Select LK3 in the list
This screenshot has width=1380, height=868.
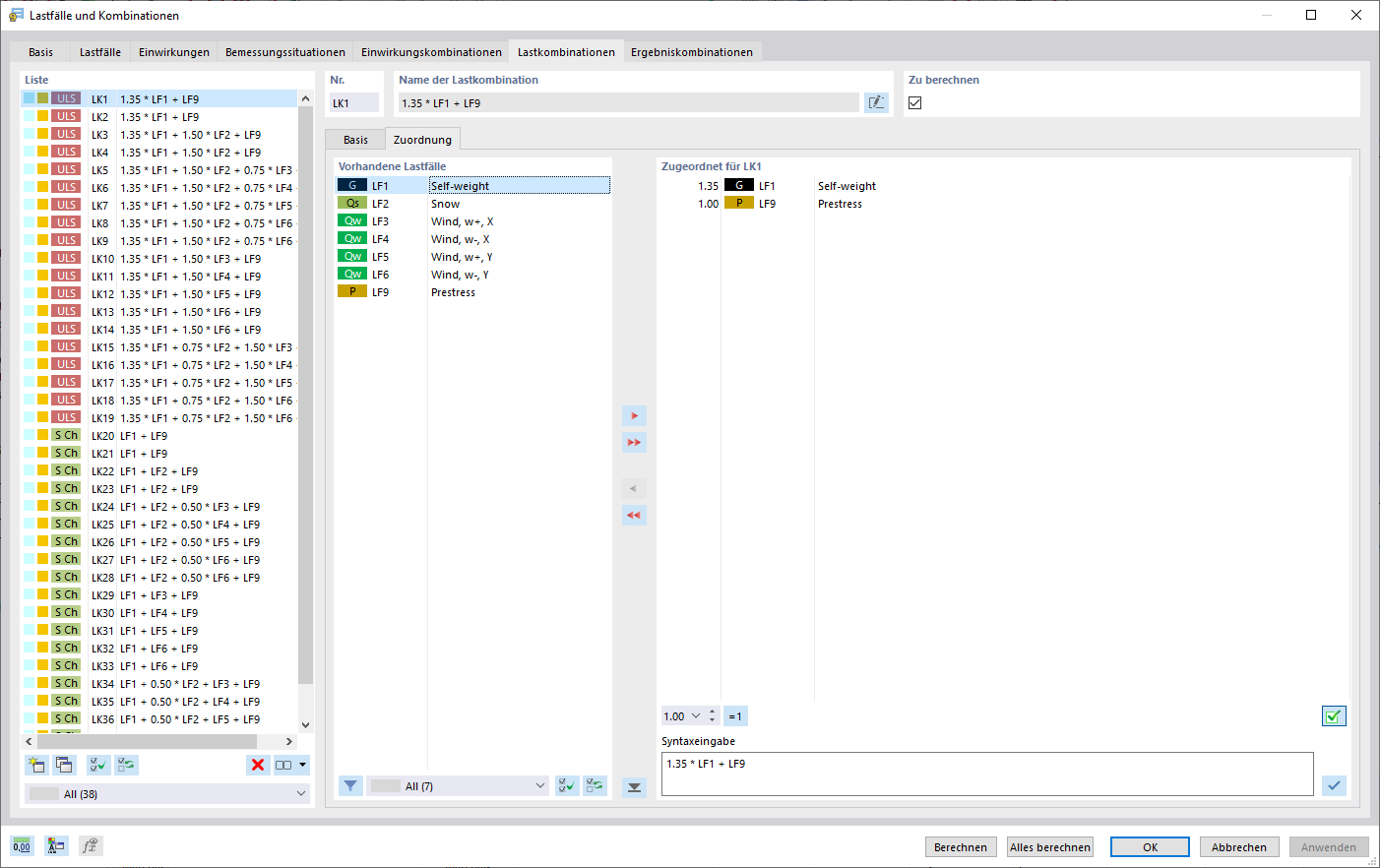point(158,135)
